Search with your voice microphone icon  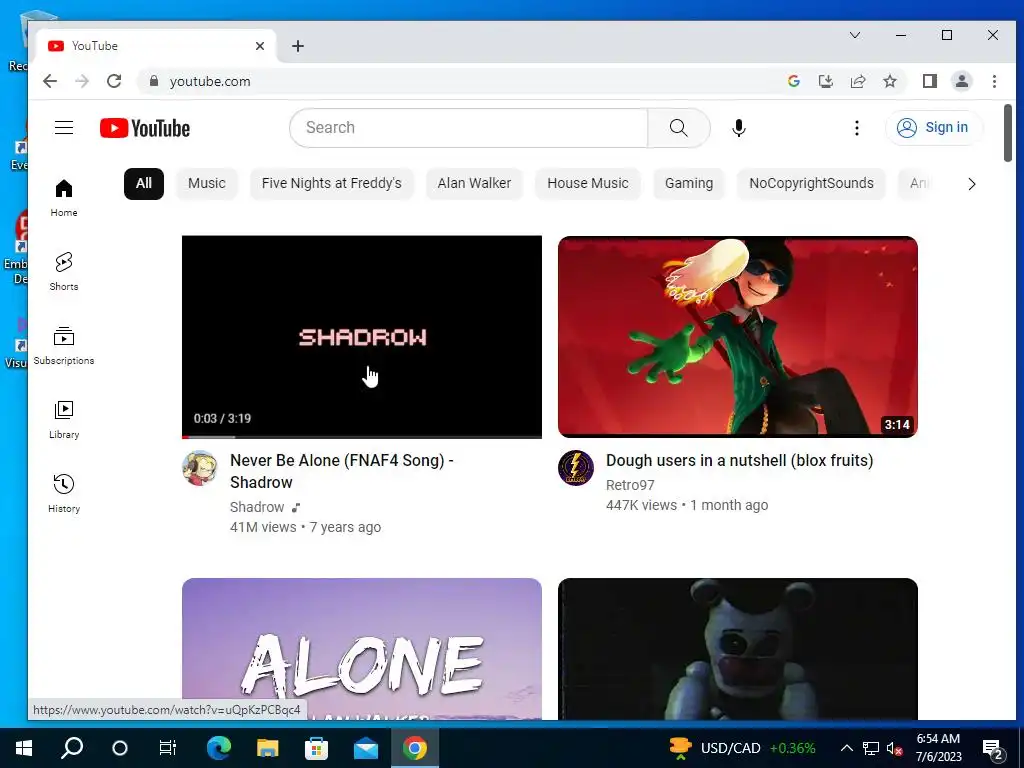739,128
